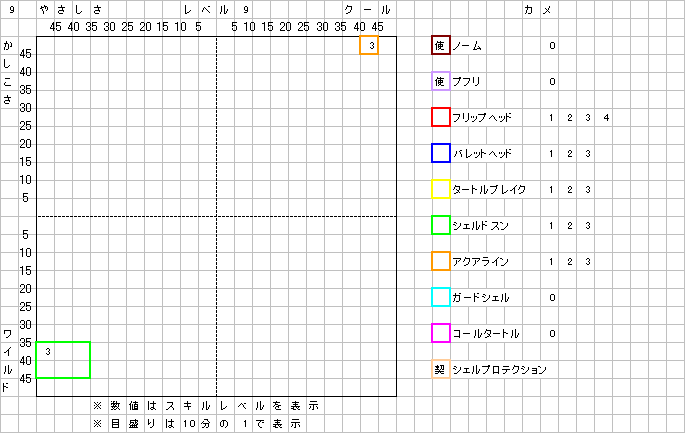Click the クール axis title

(x=367, y=10)
